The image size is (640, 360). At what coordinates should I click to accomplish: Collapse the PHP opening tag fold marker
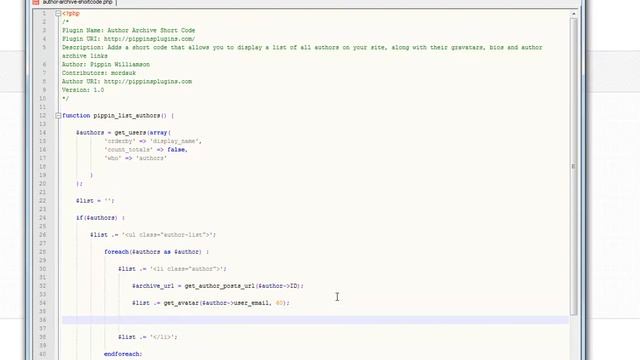tap(58, 13)
